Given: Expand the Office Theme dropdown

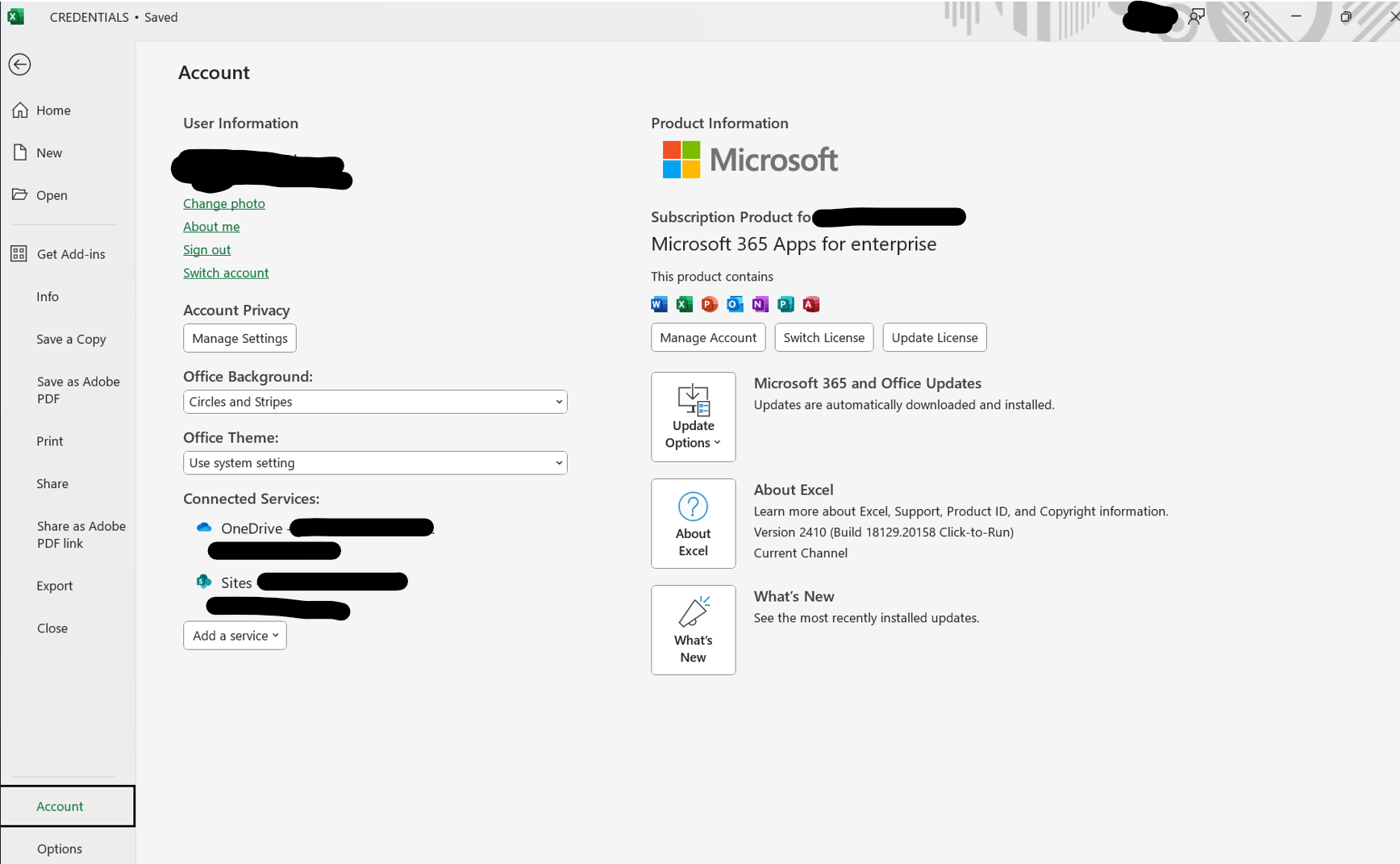Looking at the screenshot, I should [375, 463].
